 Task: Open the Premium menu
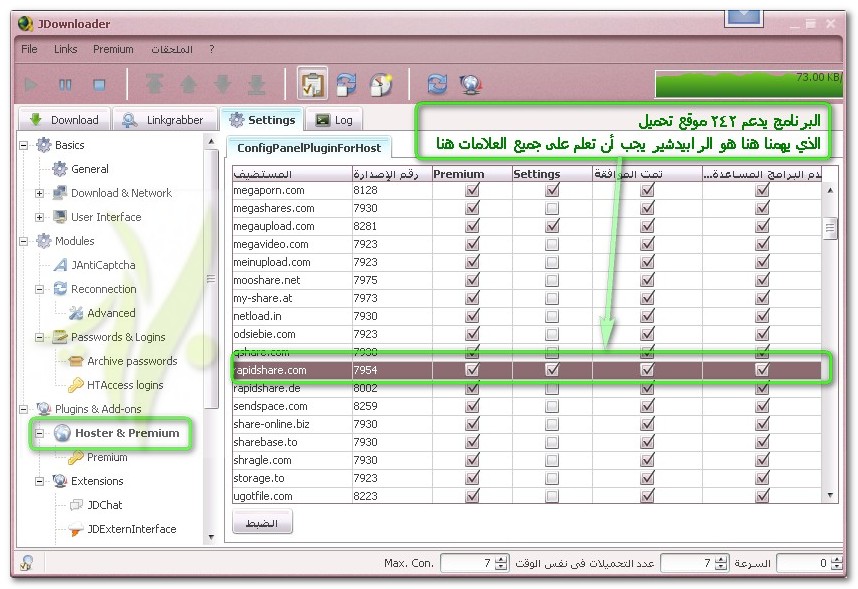113,49
